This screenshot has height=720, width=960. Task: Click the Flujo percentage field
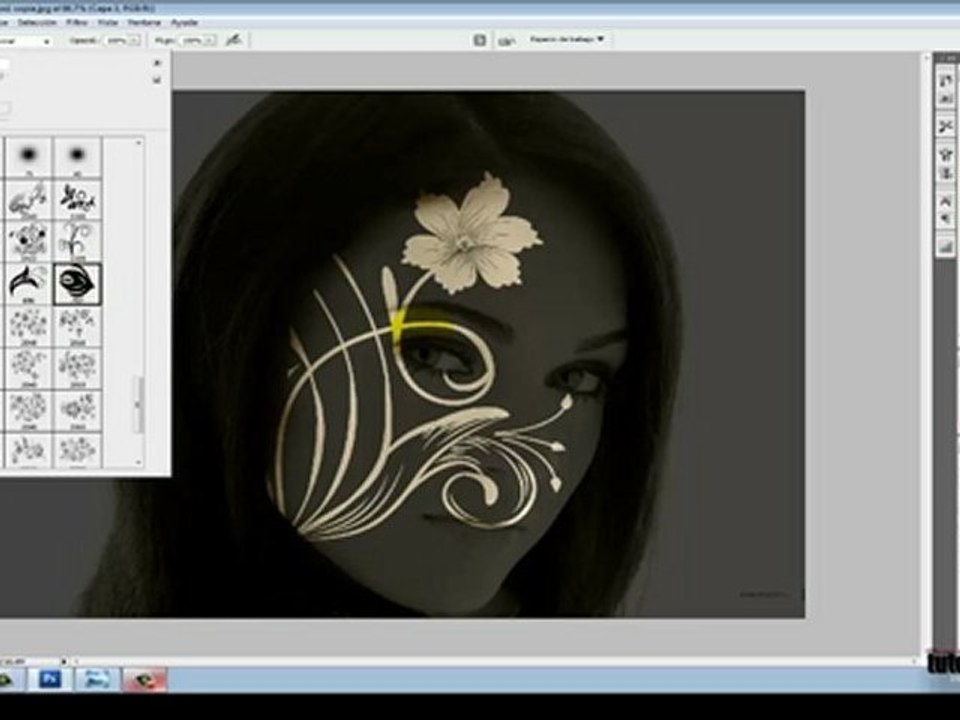point(192,40)
